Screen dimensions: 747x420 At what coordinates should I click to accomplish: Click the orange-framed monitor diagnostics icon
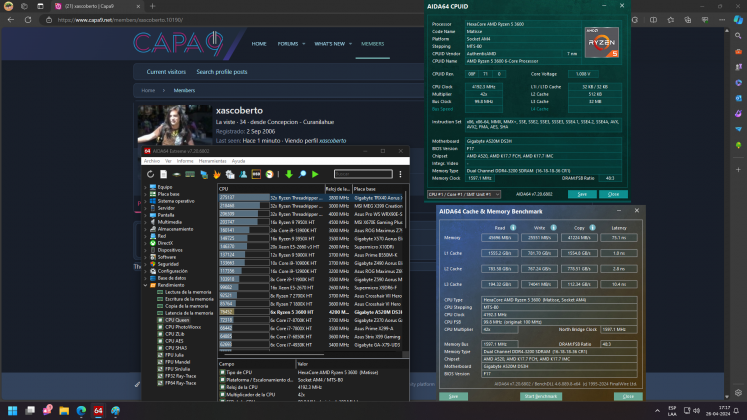[256, 174]
